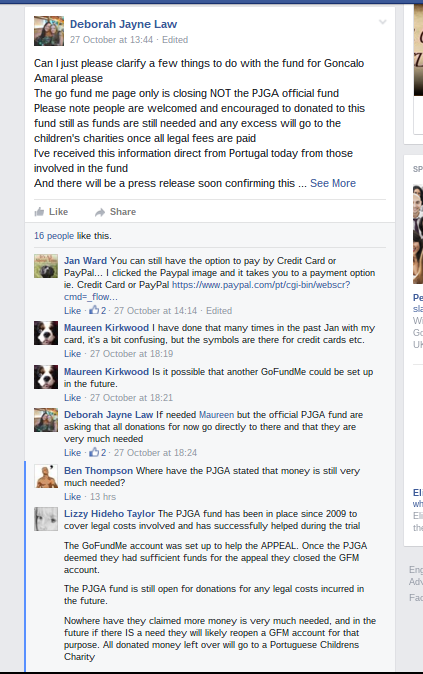
Task: Open the post timestamp 27 October at 13:44
Action: [111, 40]
